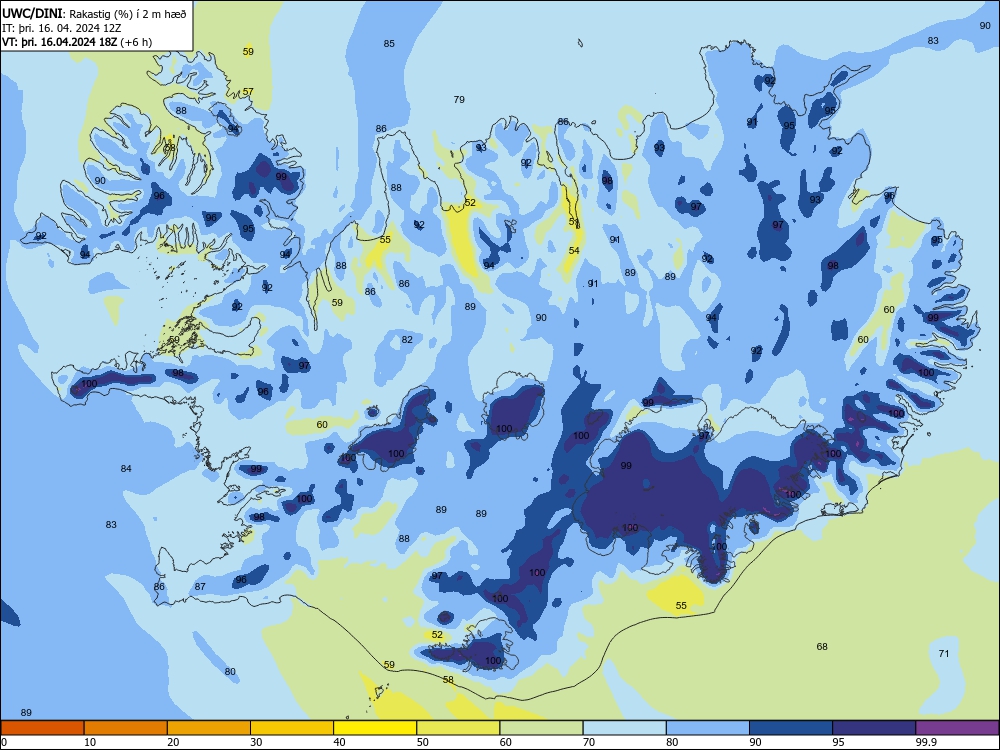Click the humidity value 68 over the ocean
Image resolution: width=1000 pixels, height=750 pixels.
(x=822, y=647)
